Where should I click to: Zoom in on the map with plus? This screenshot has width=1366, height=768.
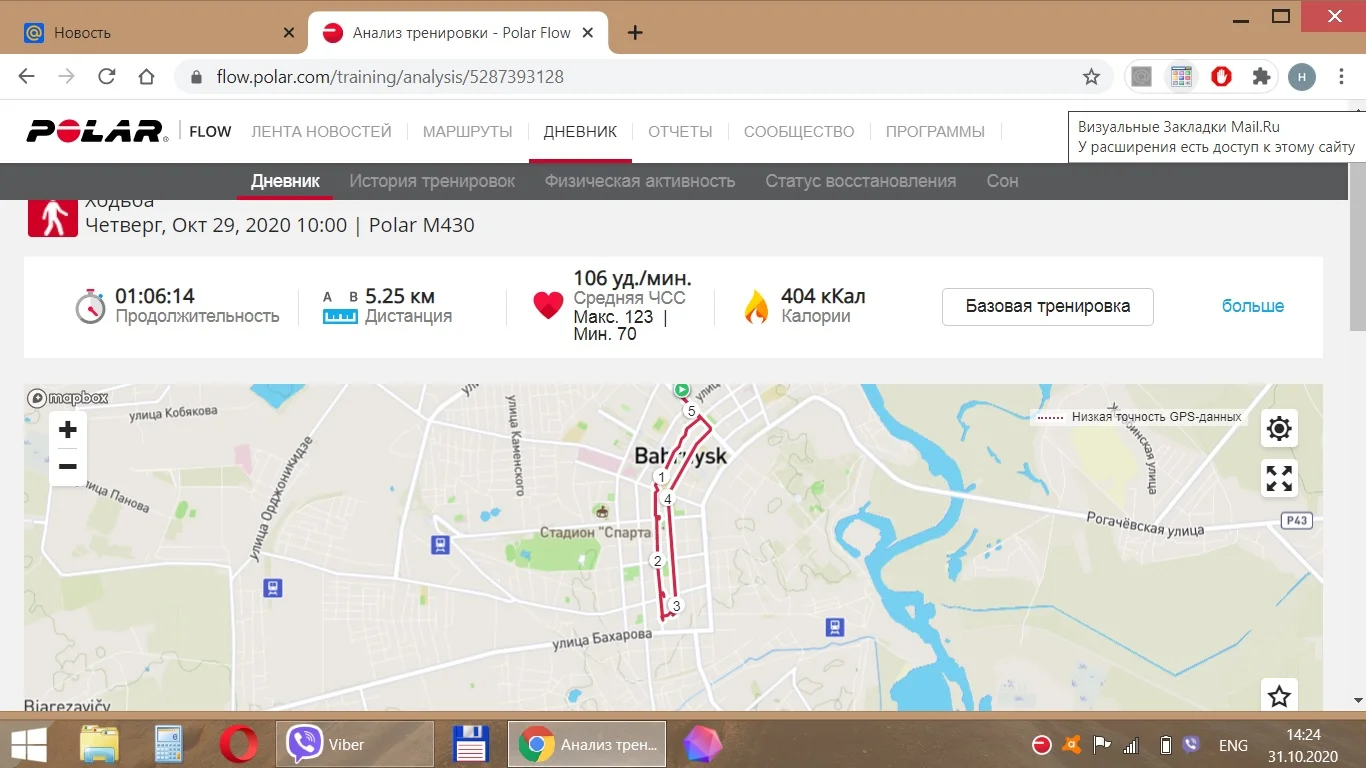coord(68,430)
